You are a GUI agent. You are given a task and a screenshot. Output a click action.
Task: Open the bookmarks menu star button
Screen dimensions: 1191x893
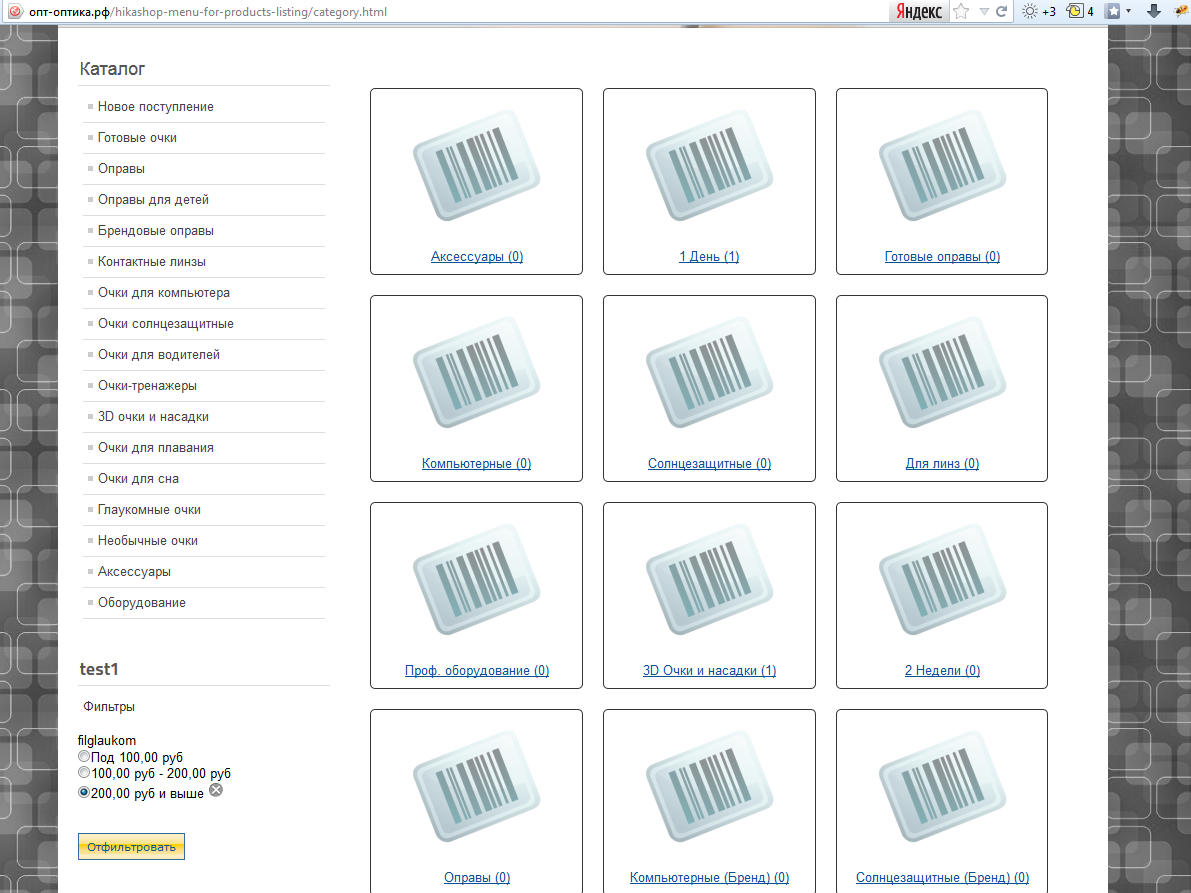1113,11
